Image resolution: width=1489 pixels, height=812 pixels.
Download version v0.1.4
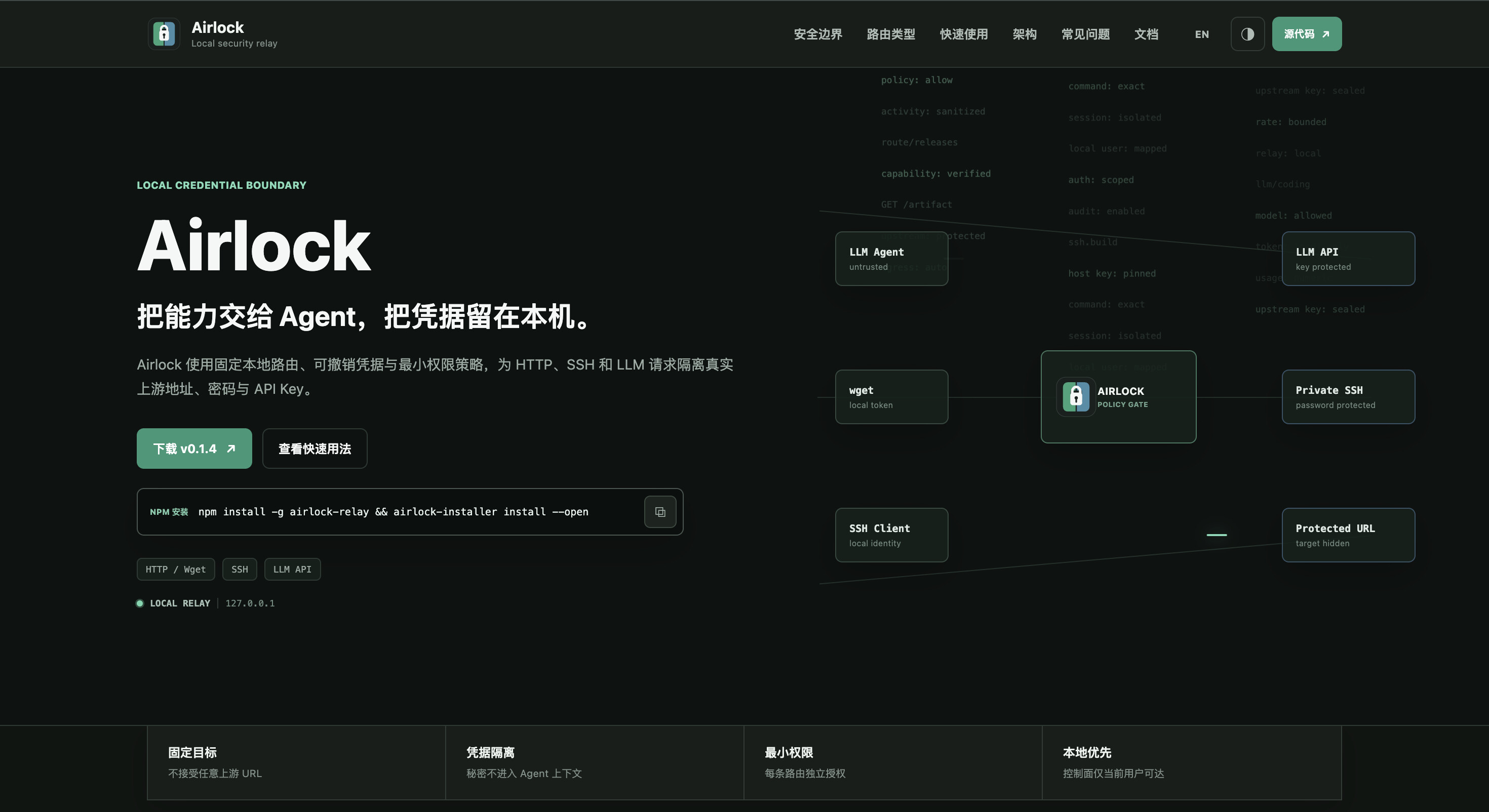(194, 449)
